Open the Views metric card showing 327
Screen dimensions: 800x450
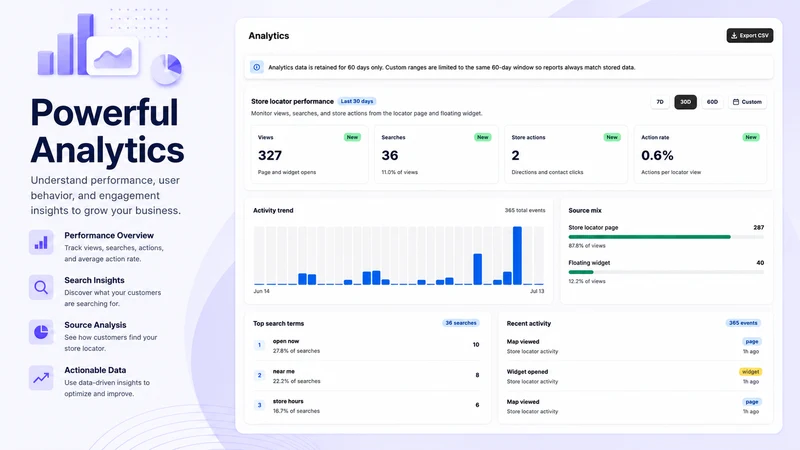coord(309,155)
